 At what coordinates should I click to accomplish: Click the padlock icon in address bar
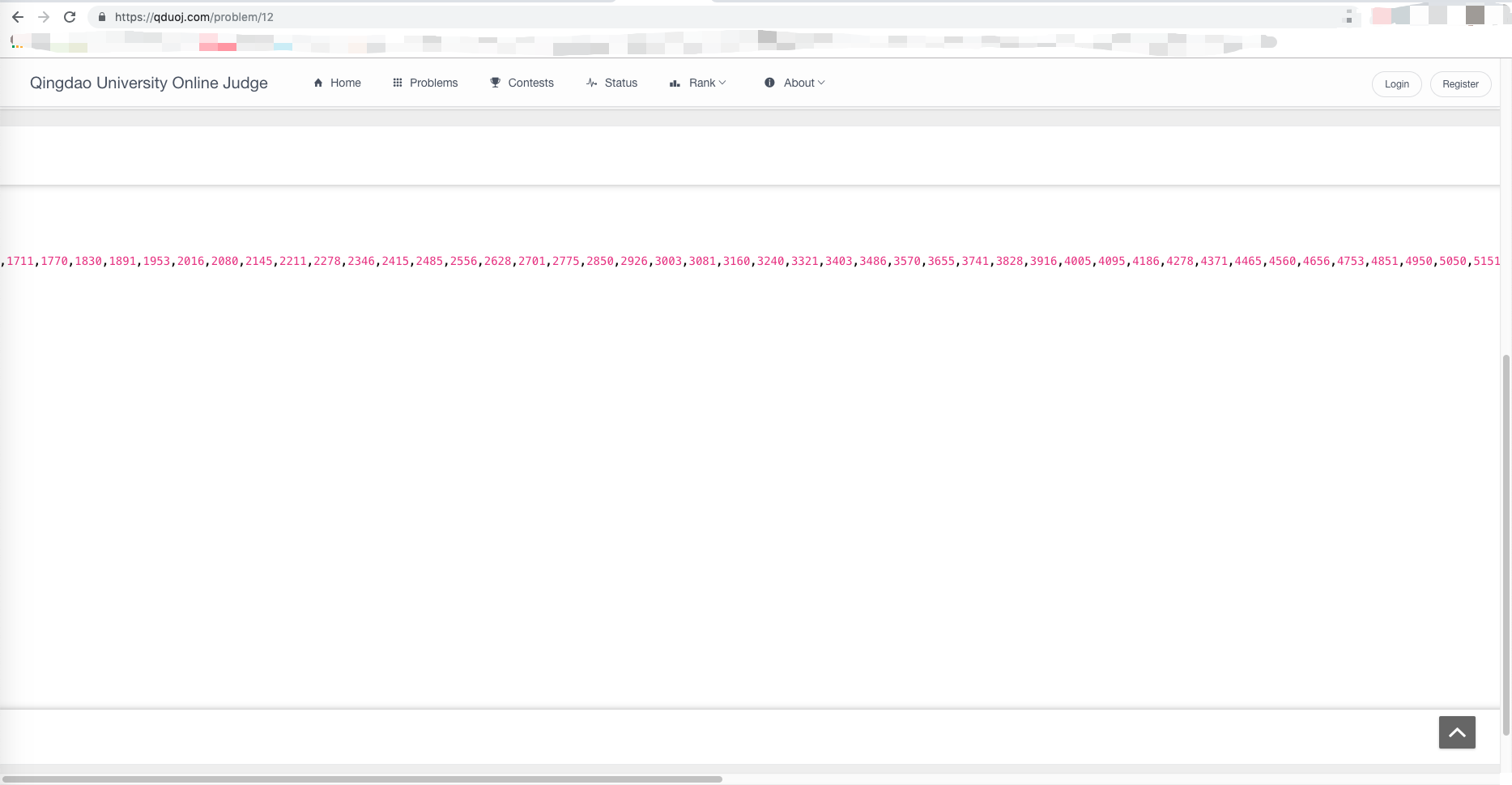[x=102, y=16]
